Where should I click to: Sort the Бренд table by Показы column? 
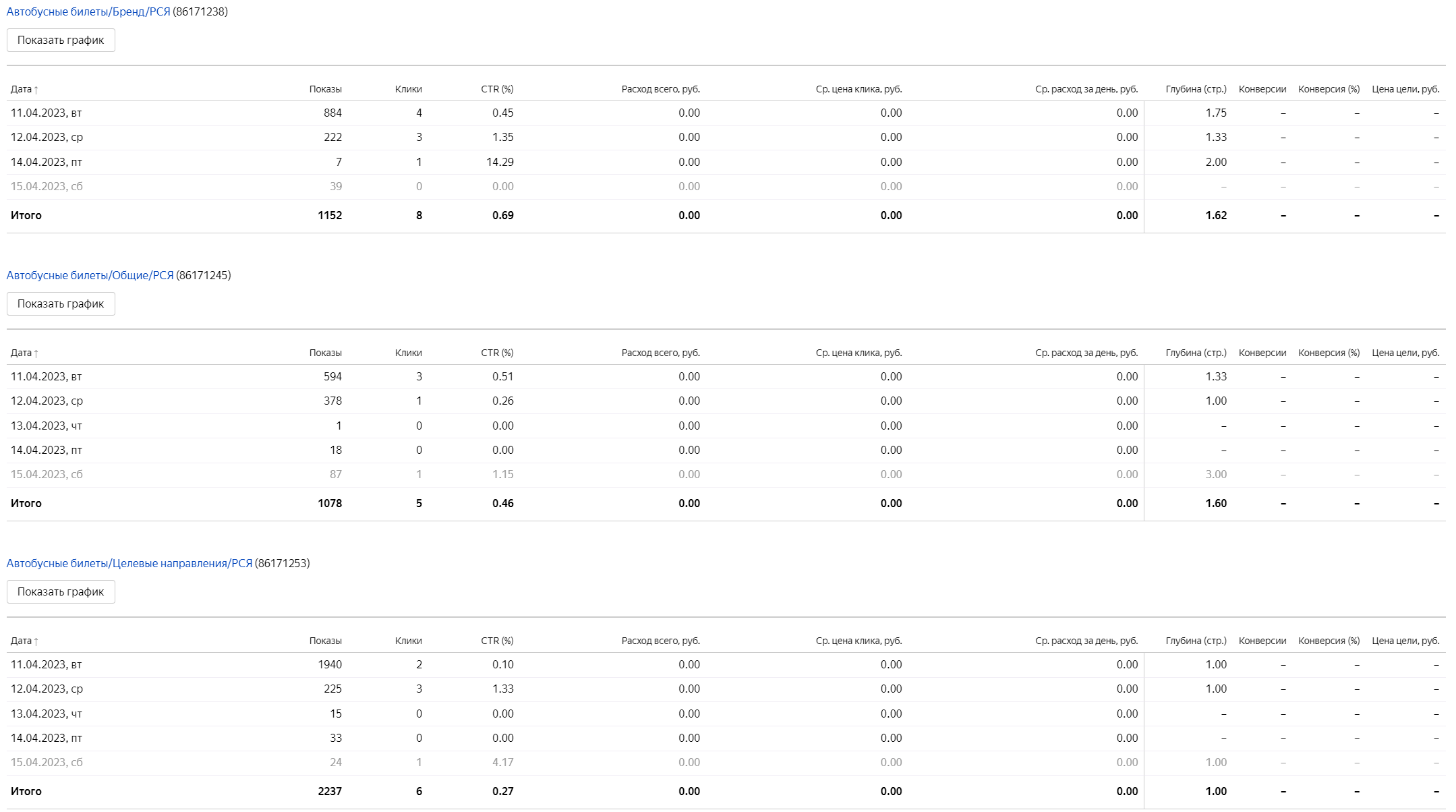pyautogui.click(x=325, y=90)
